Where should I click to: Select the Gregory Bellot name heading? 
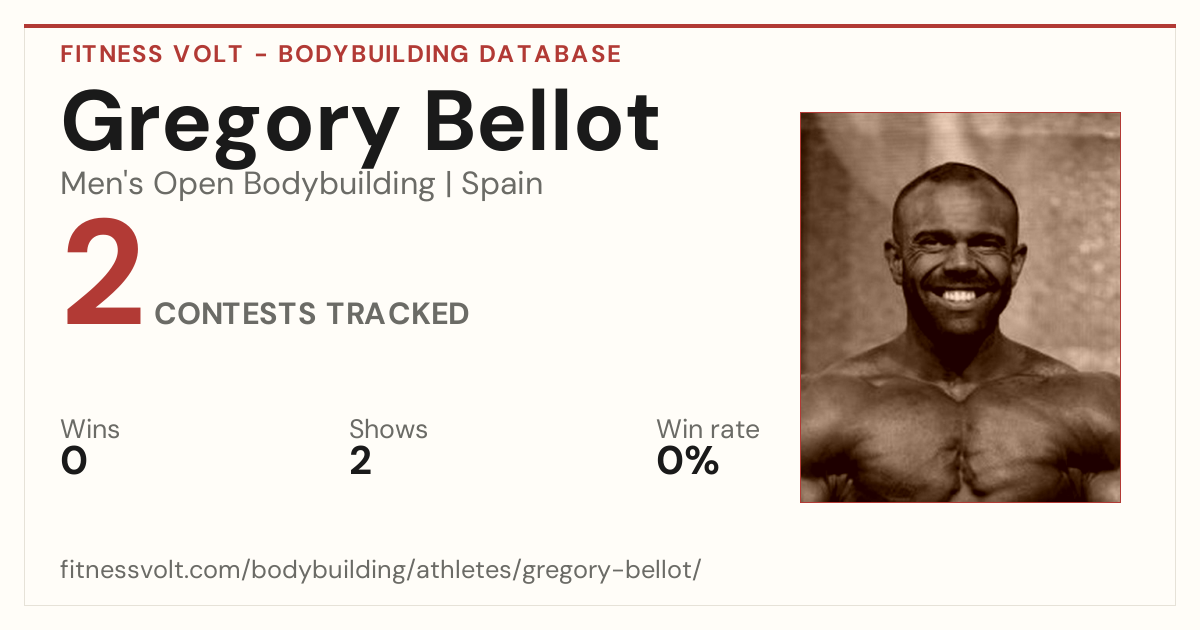tap(360, 125)
